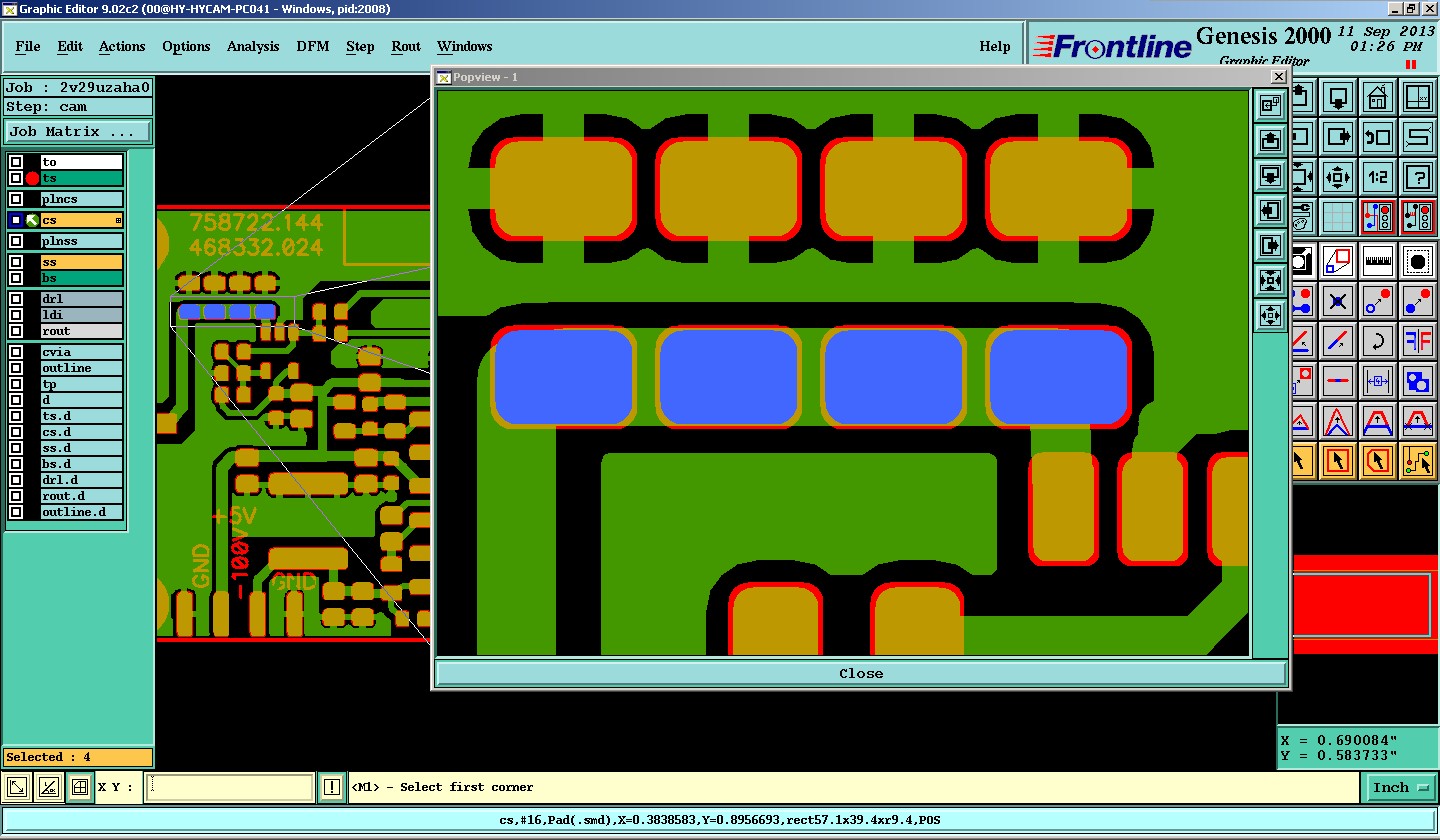Viewport: 1440px width, 840px height.
Task: Select the 'bs' layer name
Action: click(81, 278)
